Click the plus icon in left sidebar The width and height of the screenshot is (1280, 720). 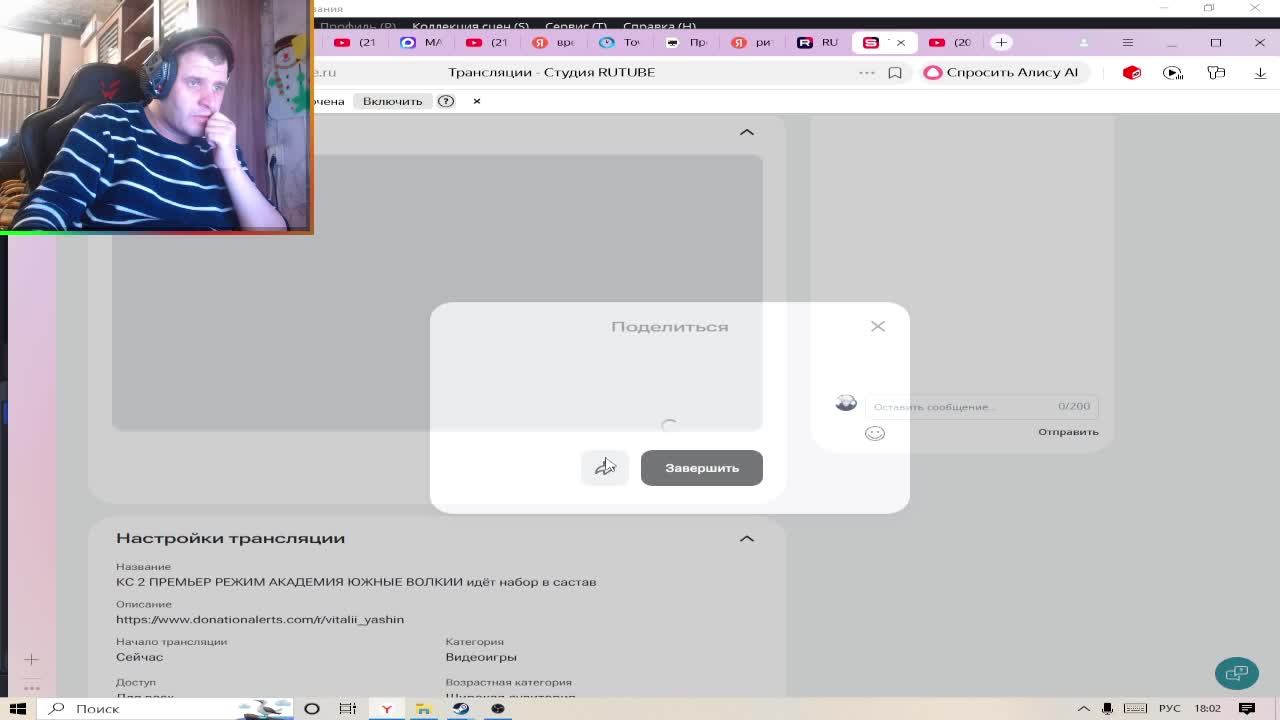(31, 659)
